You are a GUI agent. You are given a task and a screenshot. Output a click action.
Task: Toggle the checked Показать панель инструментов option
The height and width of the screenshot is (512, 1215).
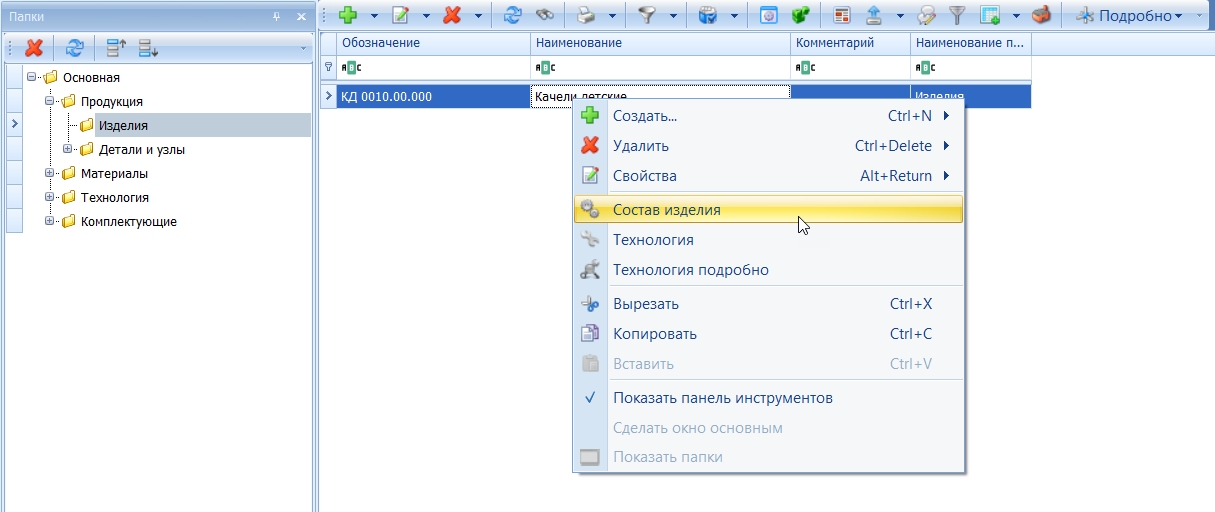(768, 398)
